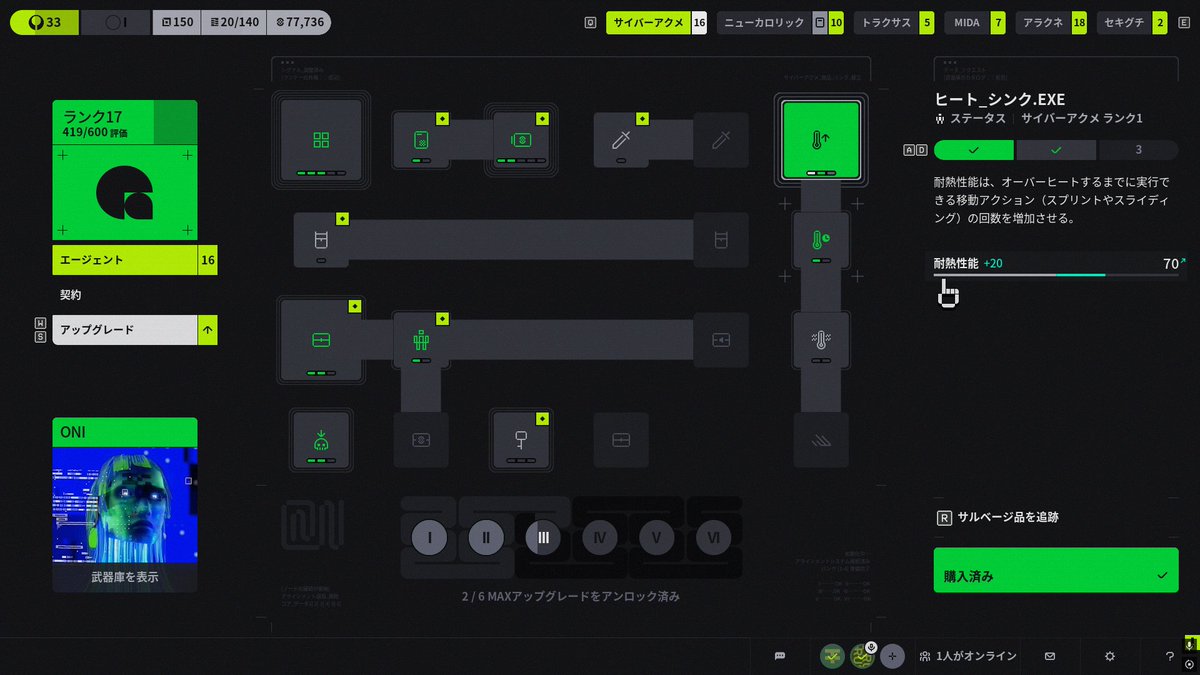Click the green microphone indicator in corner
This screenshot has height=675, width=1200.
pos(1190,643)
